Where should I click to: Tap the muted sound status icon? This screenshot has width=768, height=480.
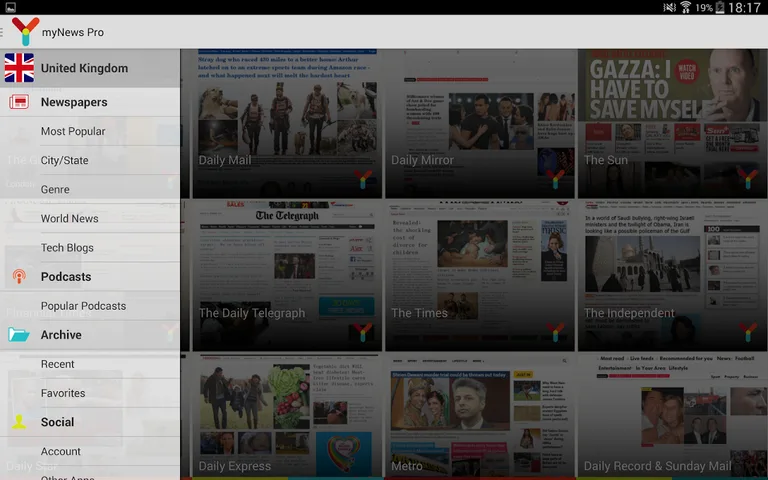(x=670, y=7)
